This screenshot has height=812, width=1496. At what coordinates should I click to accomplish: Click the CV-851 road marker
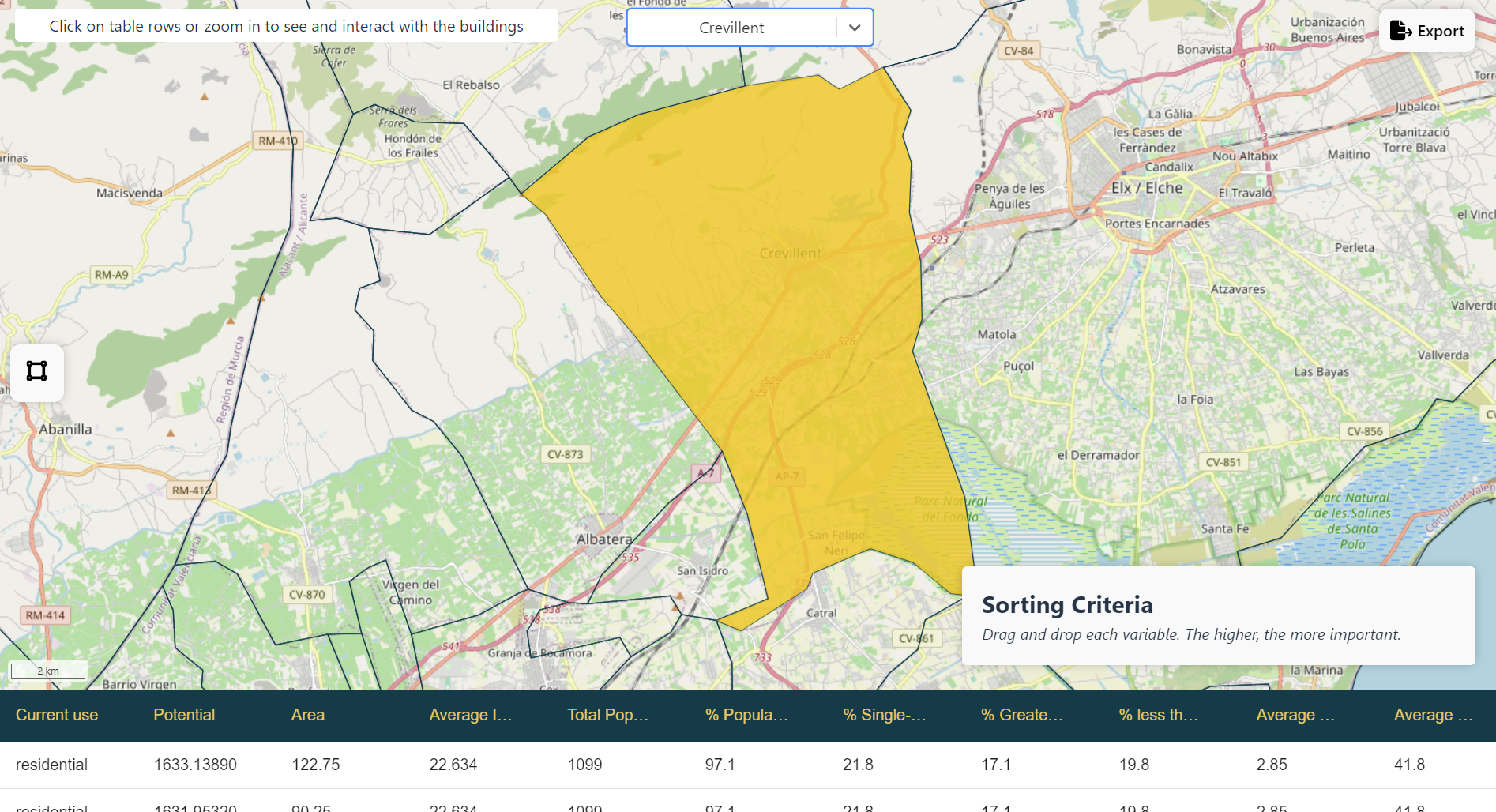click(x=1223, y=462)
